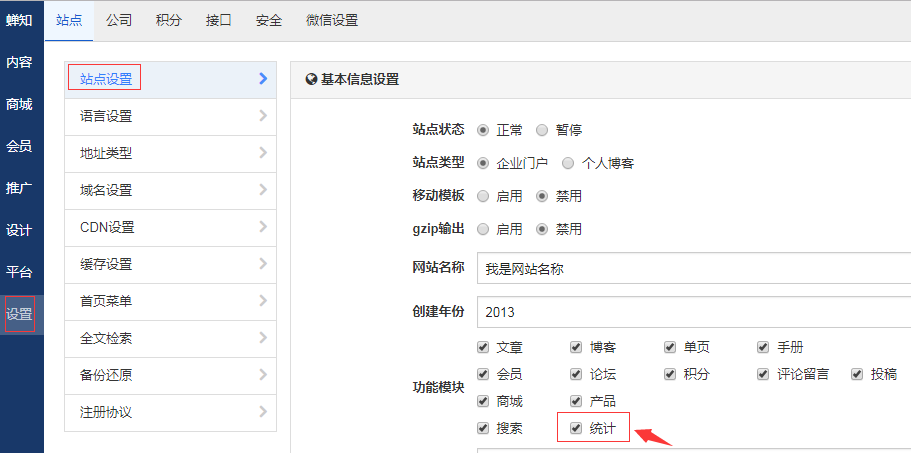Toggle the 文章 module checkbox
This screenshot has width=911, height=453.
pos(483,347)
